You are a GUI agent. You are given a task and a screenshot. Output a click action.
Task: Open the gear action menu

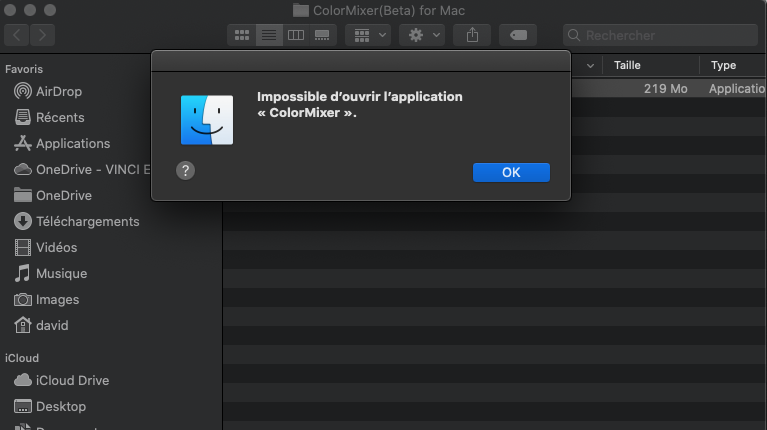(422, 35)
